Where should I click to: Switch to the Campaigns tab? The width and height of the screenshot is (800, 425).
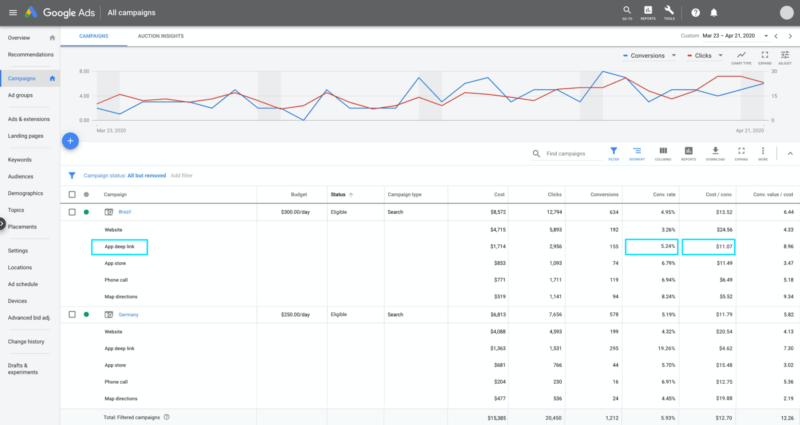click(x=94, y=36)
